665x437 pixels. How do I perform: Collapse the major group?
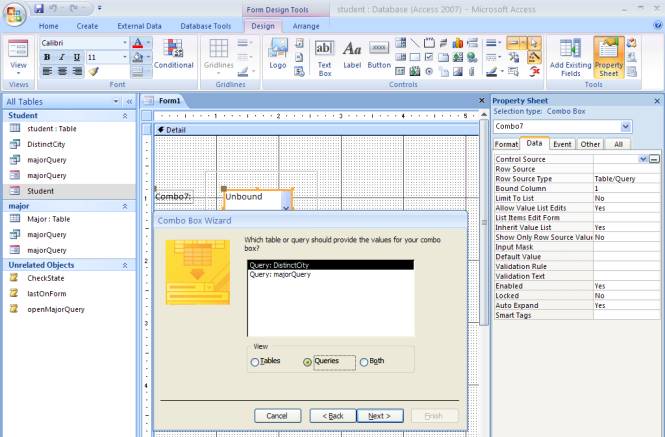(125, 206)
